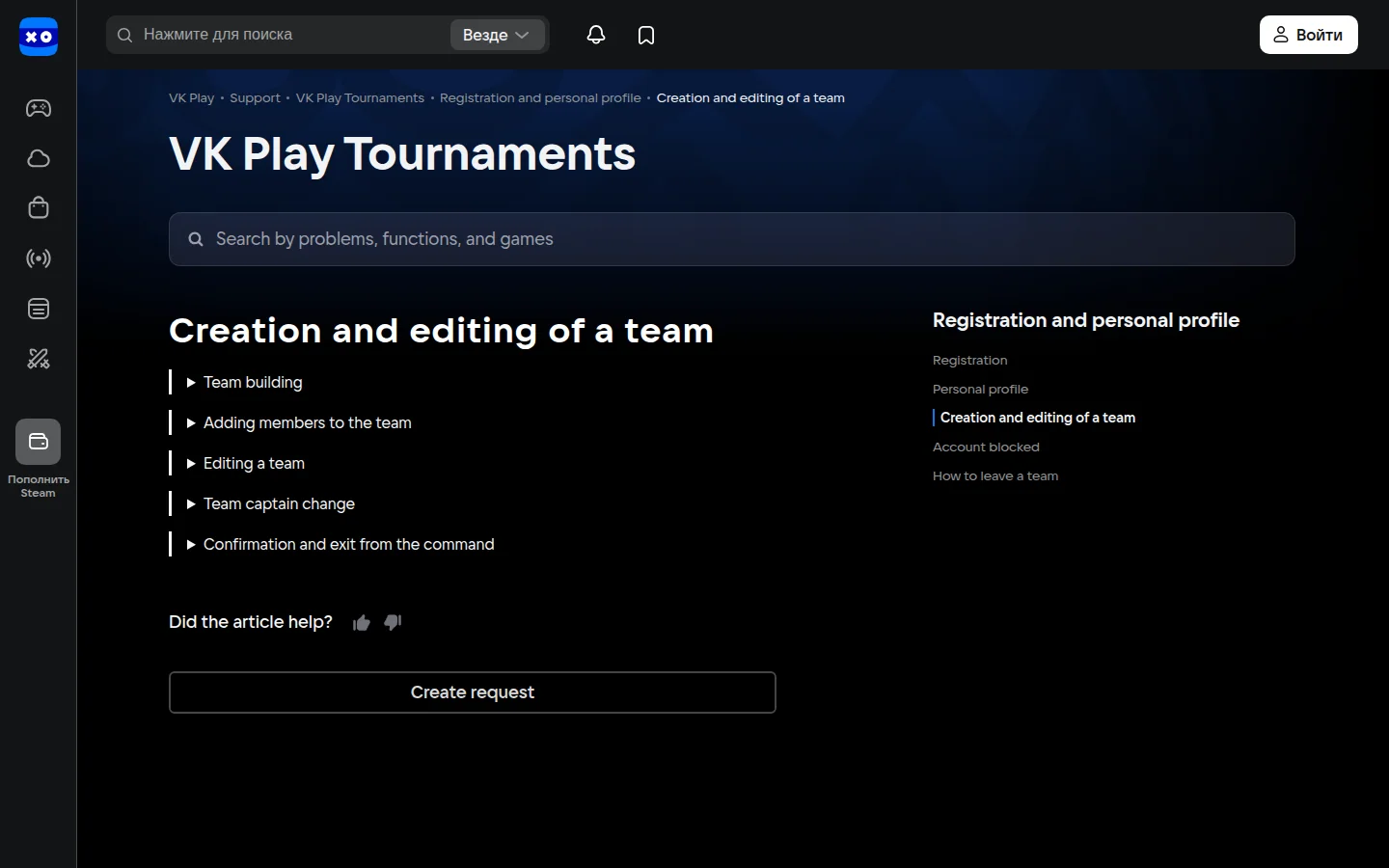This screenshot has width=1389, height=868.
Task: Click the Registration and personal profile sidebar heading
Action: pos(1086,320)
